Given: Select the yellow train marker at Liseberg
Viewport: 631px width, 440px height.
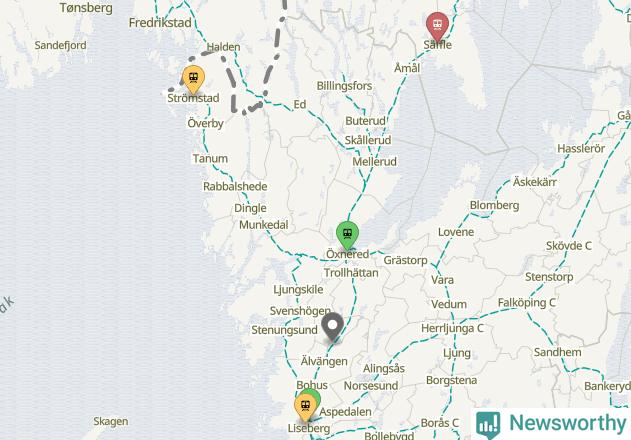Looking at the screenshot, I should click(x=305, y=408).
